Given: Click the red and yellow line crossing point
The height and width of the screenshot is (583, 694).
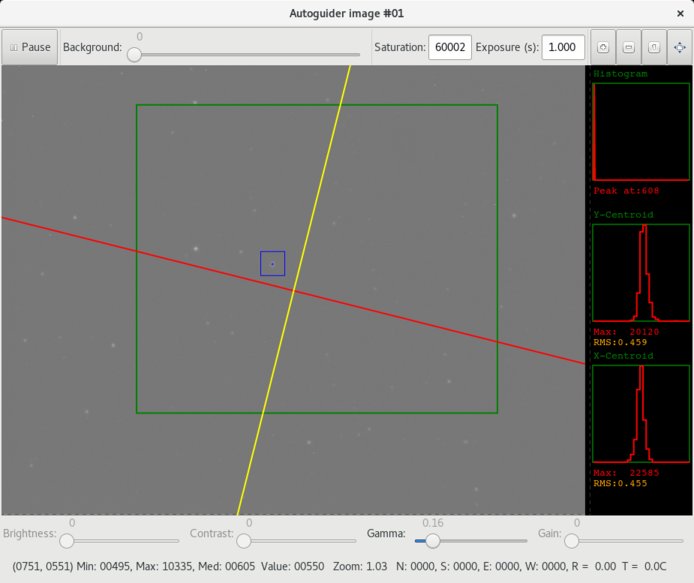Looking at the screenshot, I should (293, 291).
